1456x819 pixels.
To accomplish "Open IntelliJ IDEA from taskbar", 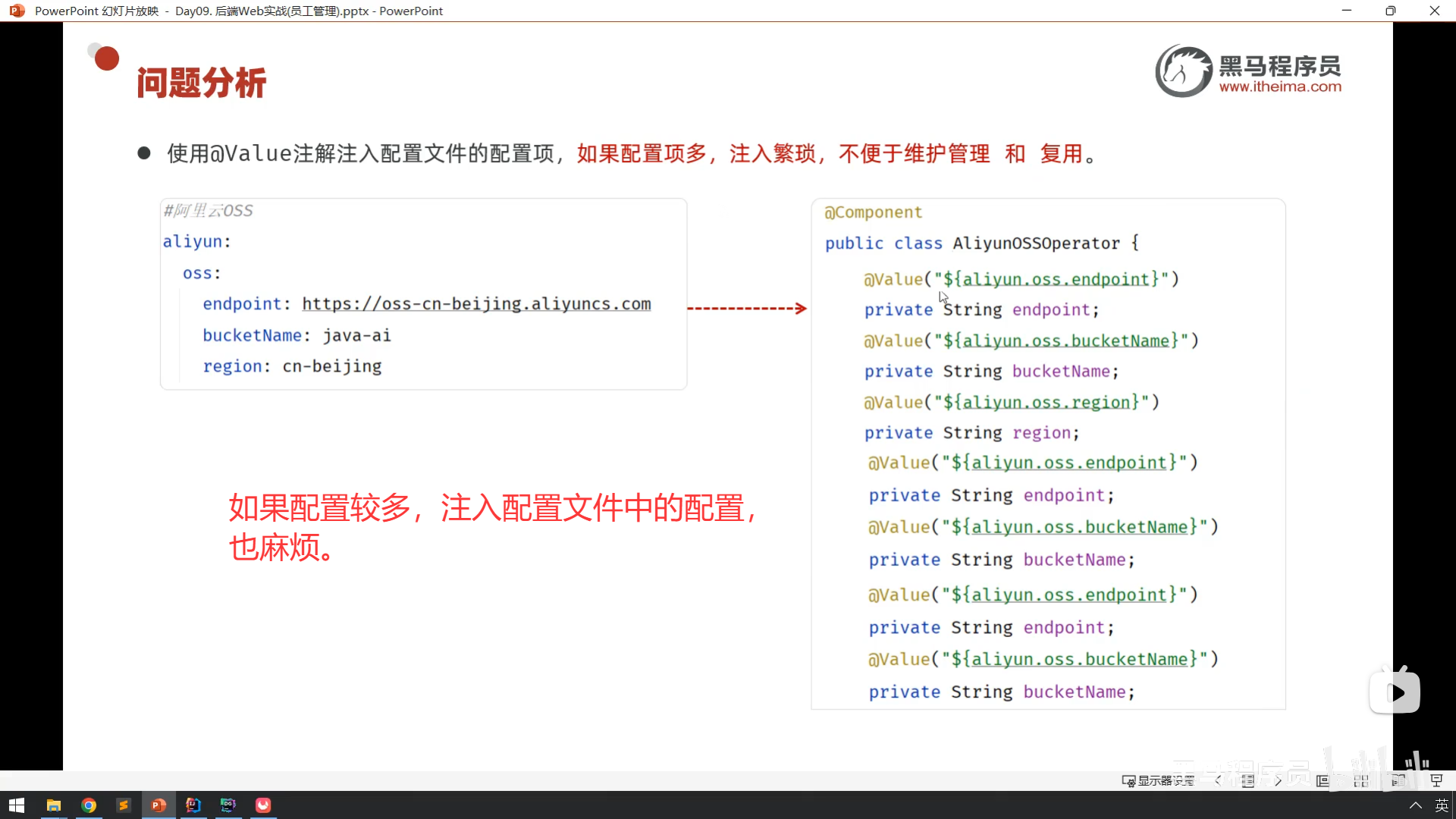I will (x=193, y=805).
